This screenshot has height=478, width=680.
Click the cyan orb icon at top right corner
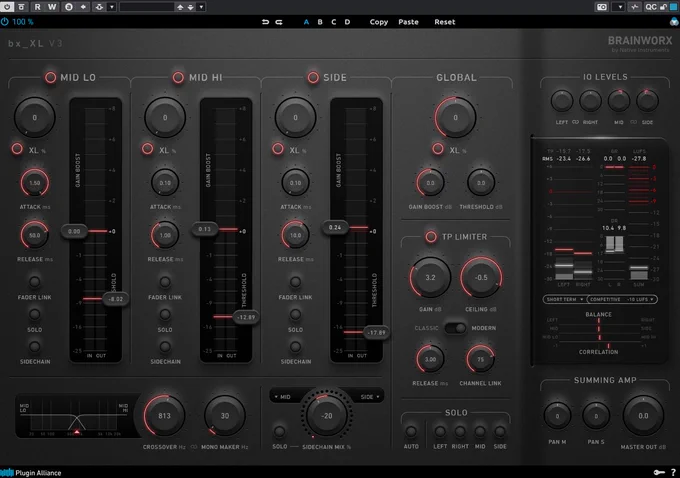(674, 21)
